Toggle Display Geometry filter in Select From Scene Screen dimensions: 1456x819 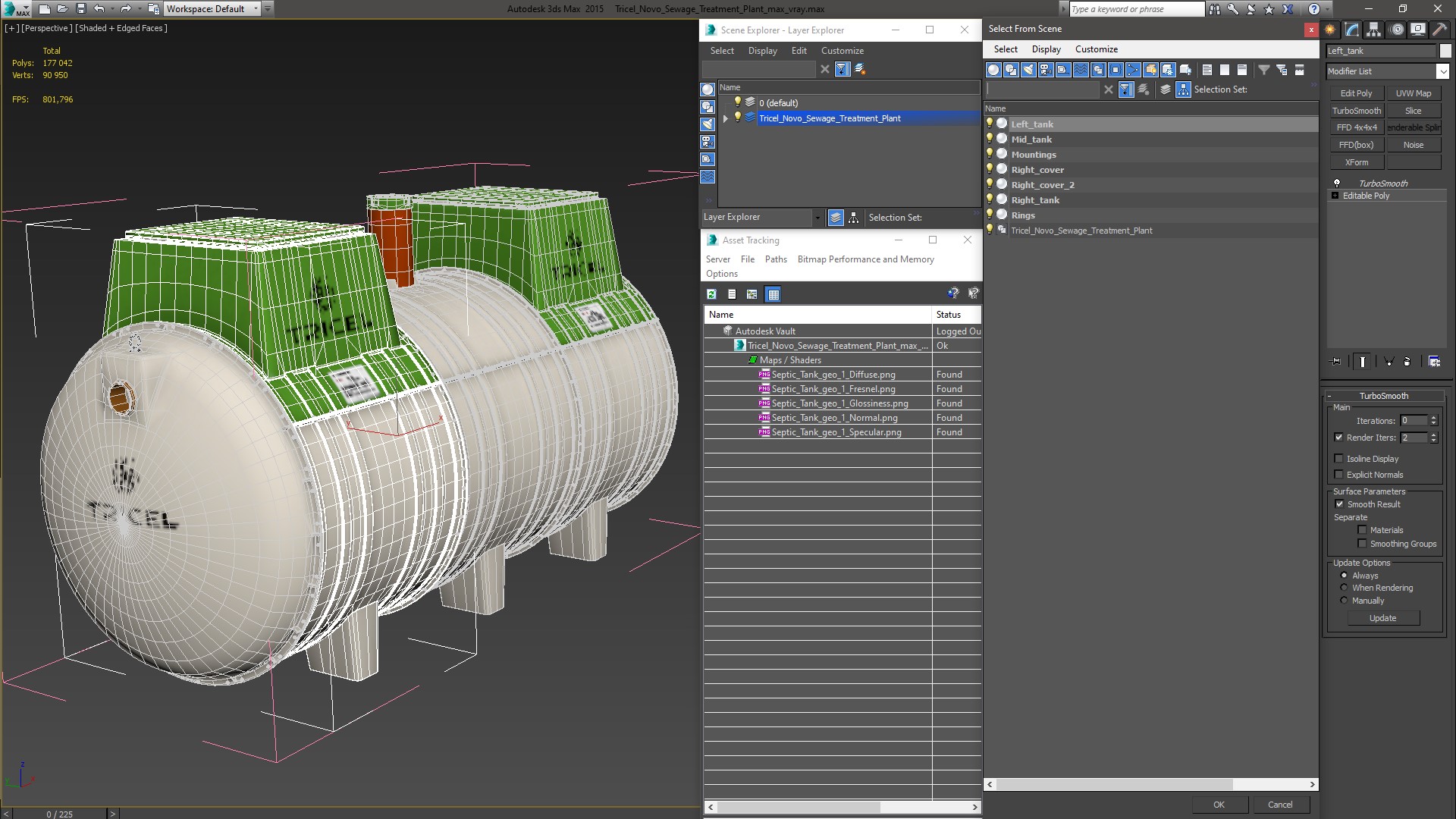click(x=993, y=70)
